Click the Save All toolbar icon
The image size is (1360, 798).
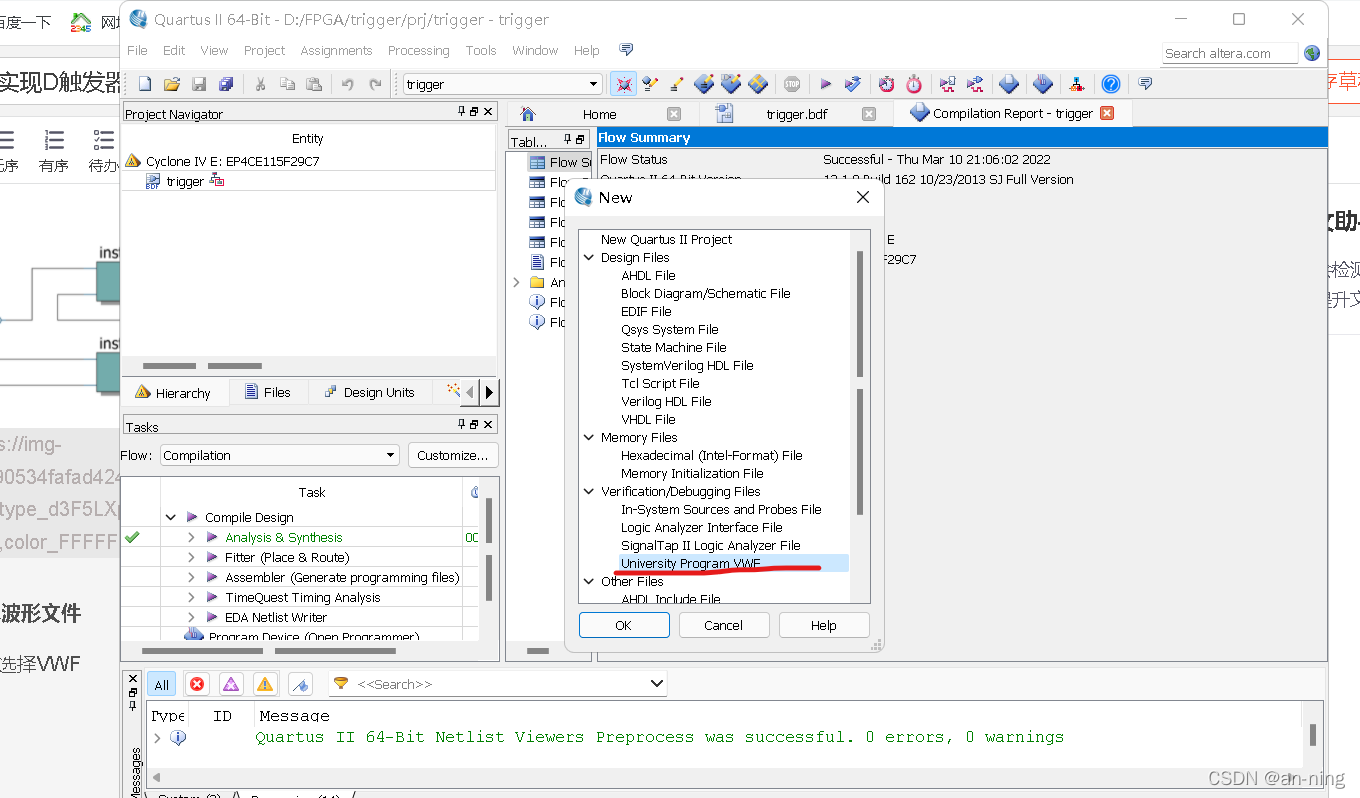pos(226,84)
